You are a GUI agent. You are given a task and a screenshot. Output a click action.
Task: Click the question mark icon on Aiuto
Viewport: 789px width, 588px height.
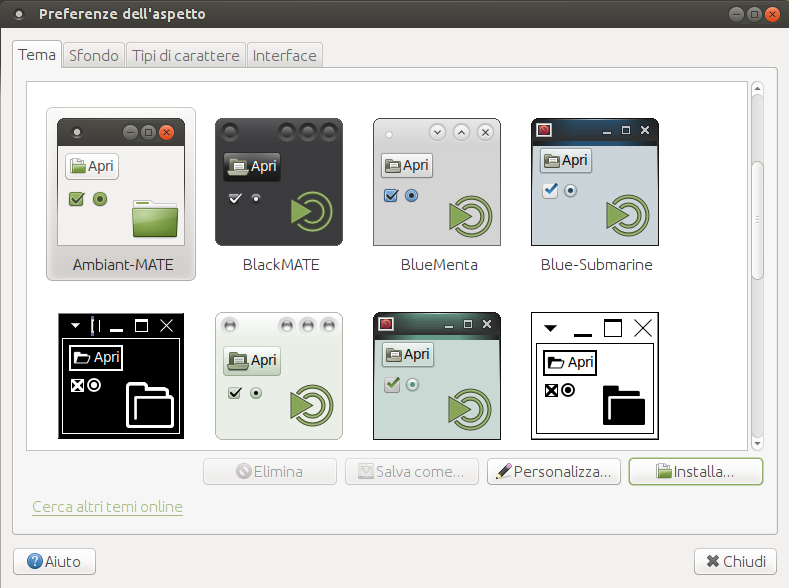point(35,562)
